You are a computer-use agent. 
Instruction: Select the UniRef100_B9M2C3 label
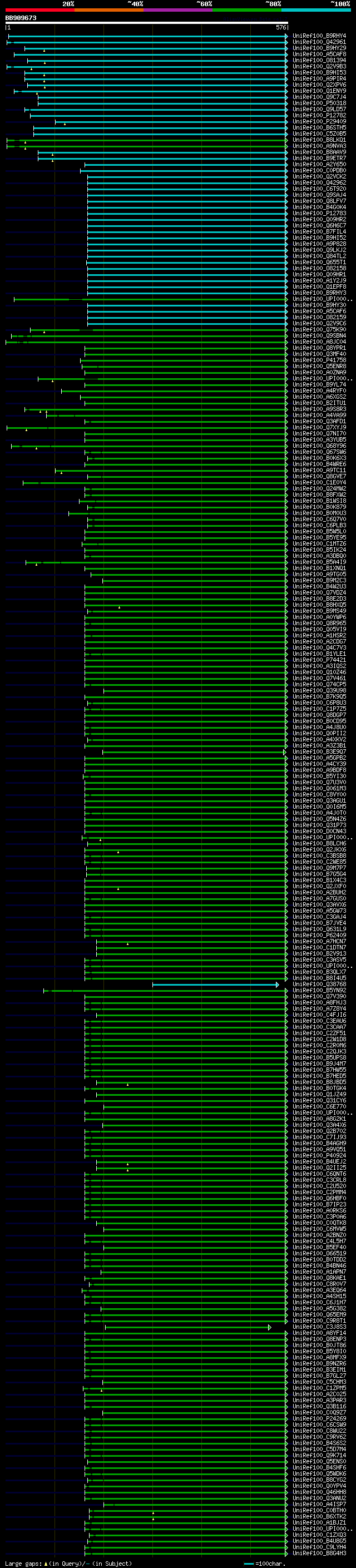(x=319, y=581)
